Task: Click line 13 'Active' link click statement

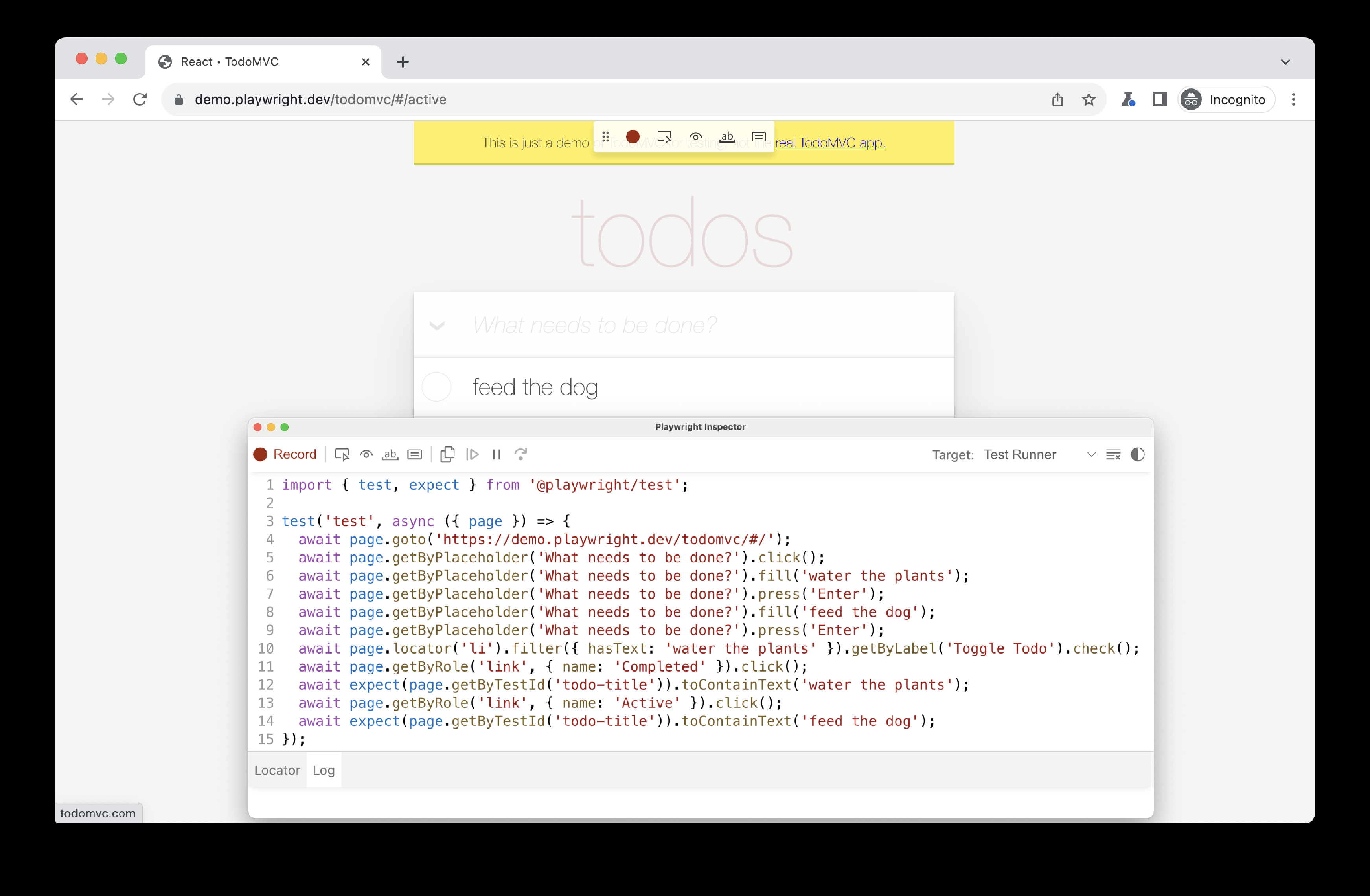Action: click(x=540, y=703)
